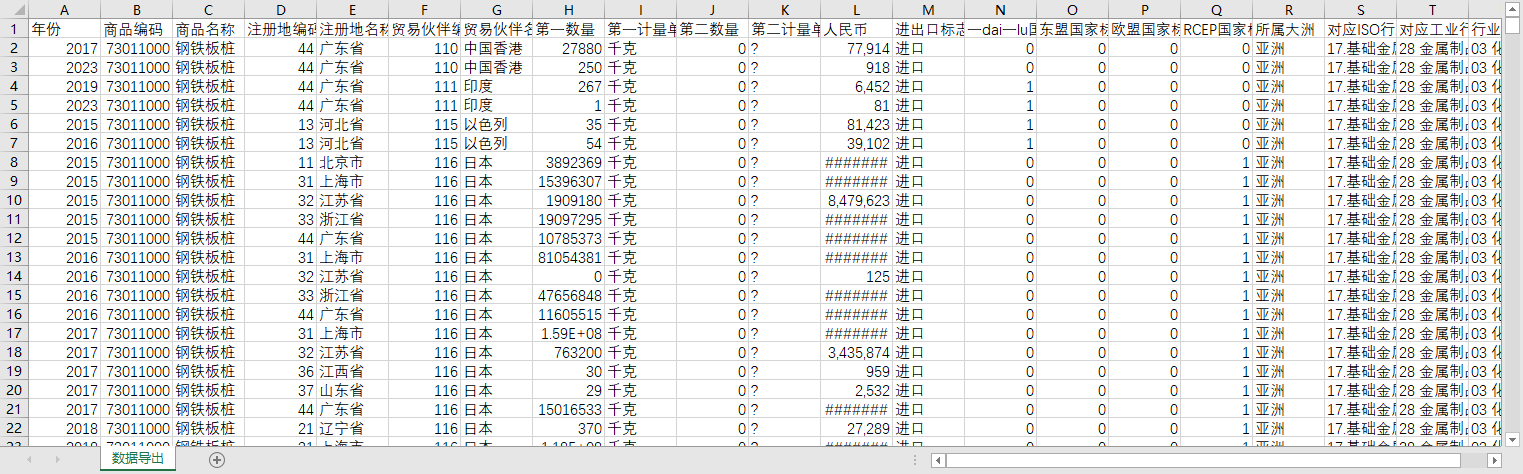Select the cell containing 19097295
Viewport: 1523px width, 474px height.
pos(568,219)
